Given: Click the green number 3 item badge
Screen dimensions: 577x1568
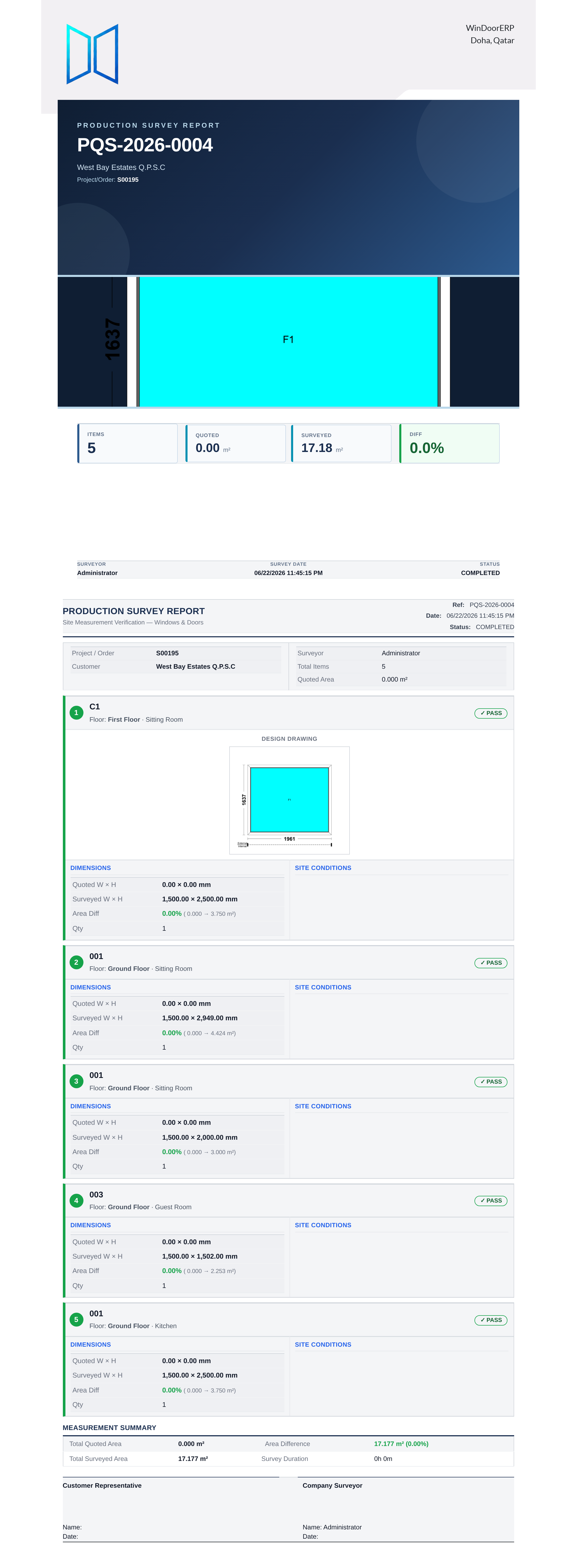Looking at the screenshot, I should tap(76, 1081).
